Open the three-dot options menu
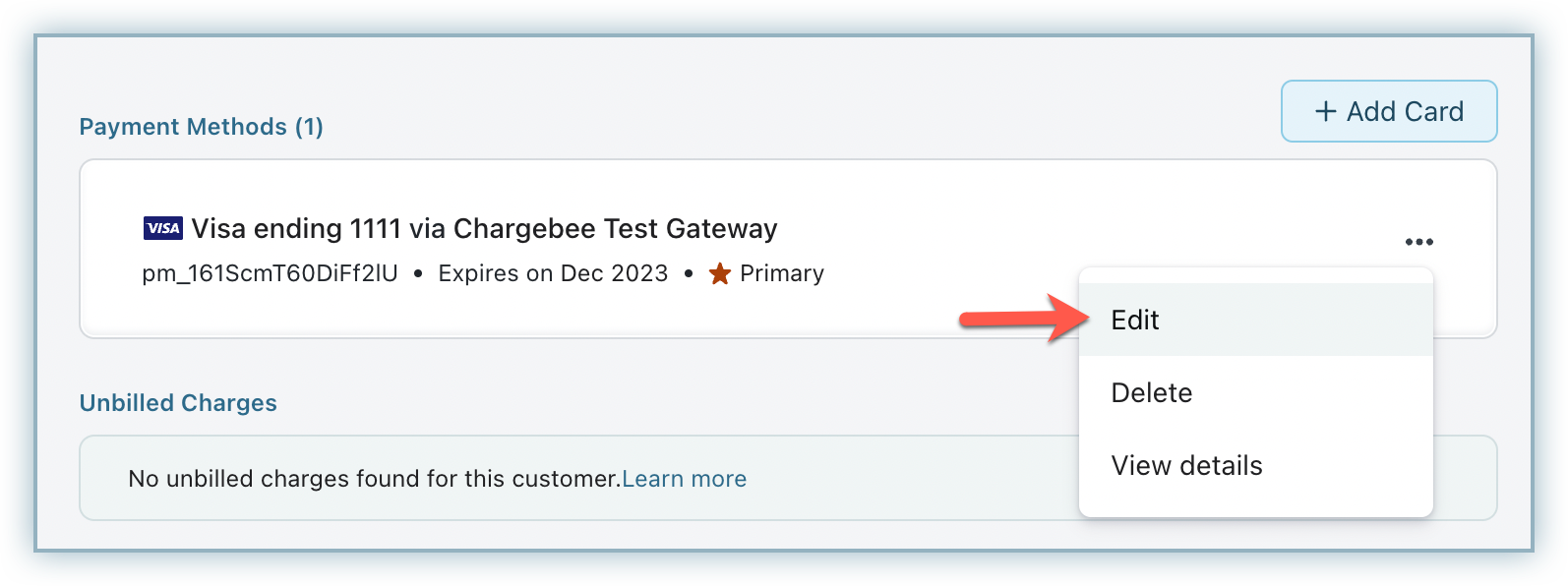 click(1418, 242)
